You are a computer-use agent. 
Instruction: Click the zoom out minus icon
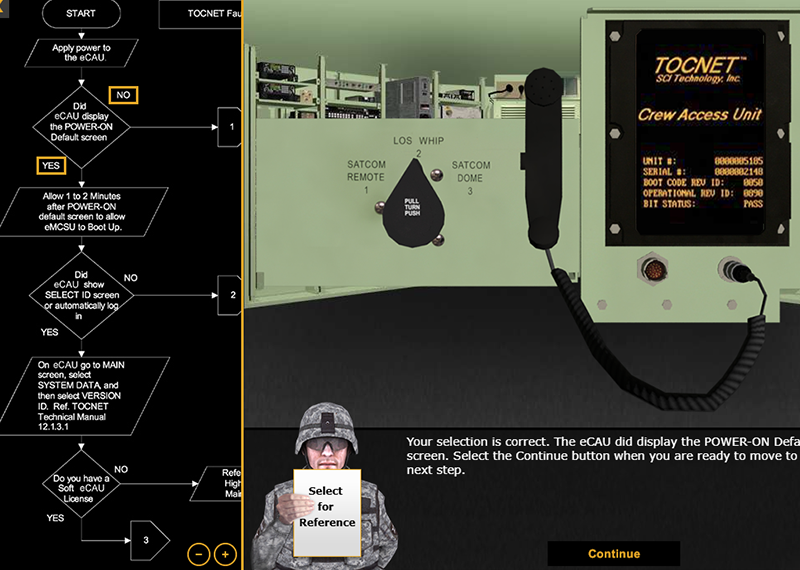pyautogui.click(x=198, y=553)
